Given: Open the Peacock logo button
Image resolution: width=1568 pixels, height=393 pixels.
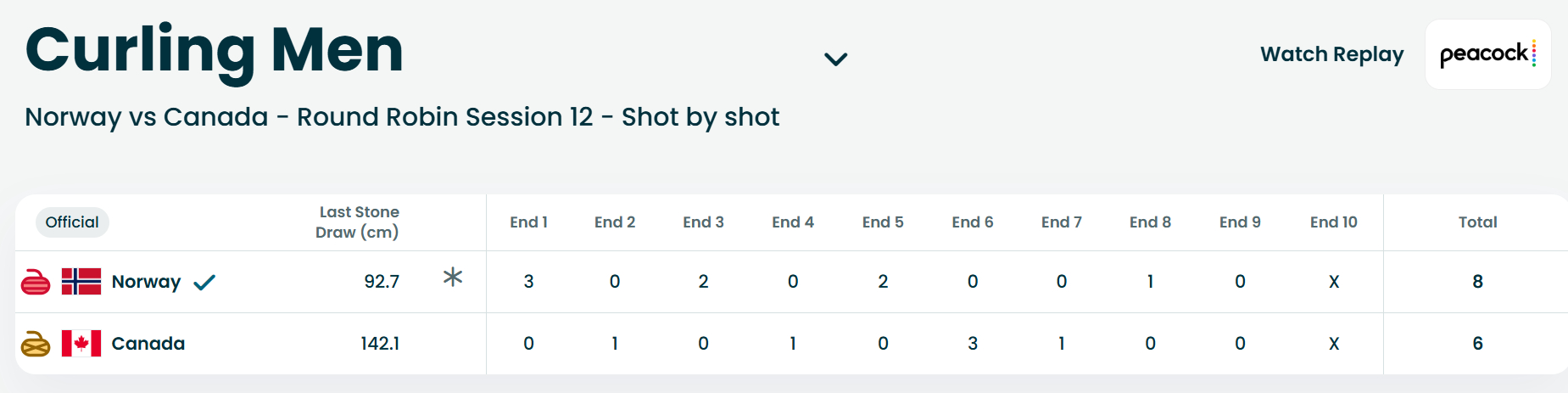Looking at the screenshot, I should (x=1488, y=54).
